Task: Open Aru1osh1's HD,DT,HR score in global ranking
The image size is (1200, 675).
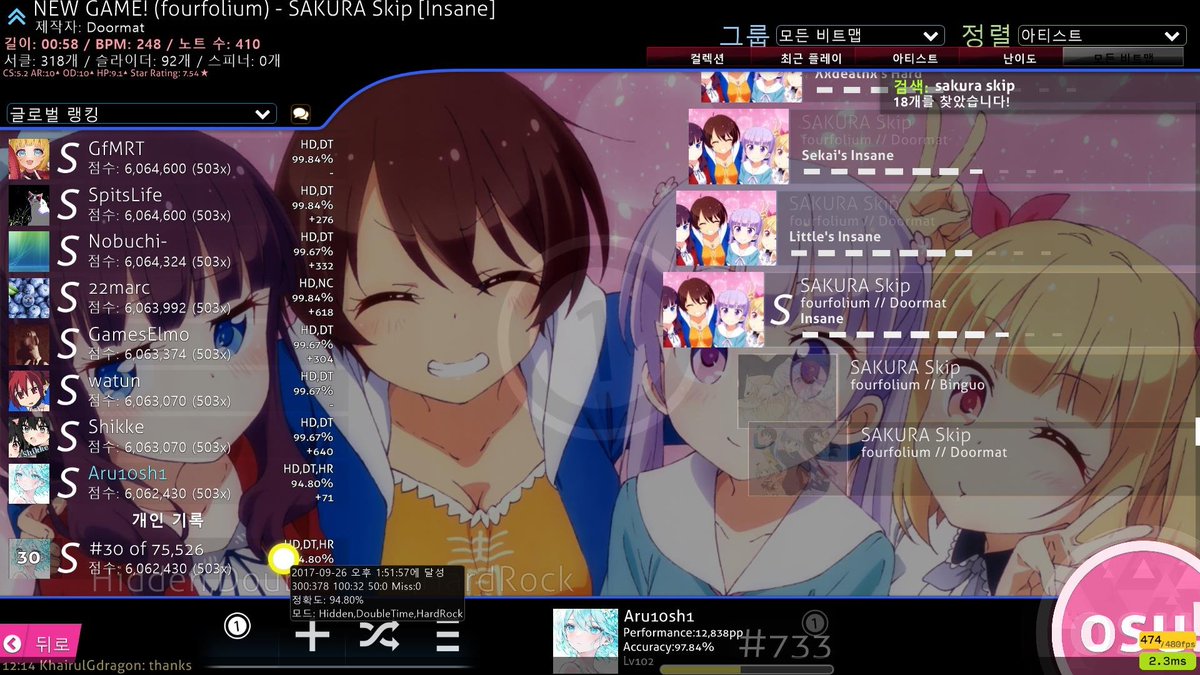Action: (170, 483)
